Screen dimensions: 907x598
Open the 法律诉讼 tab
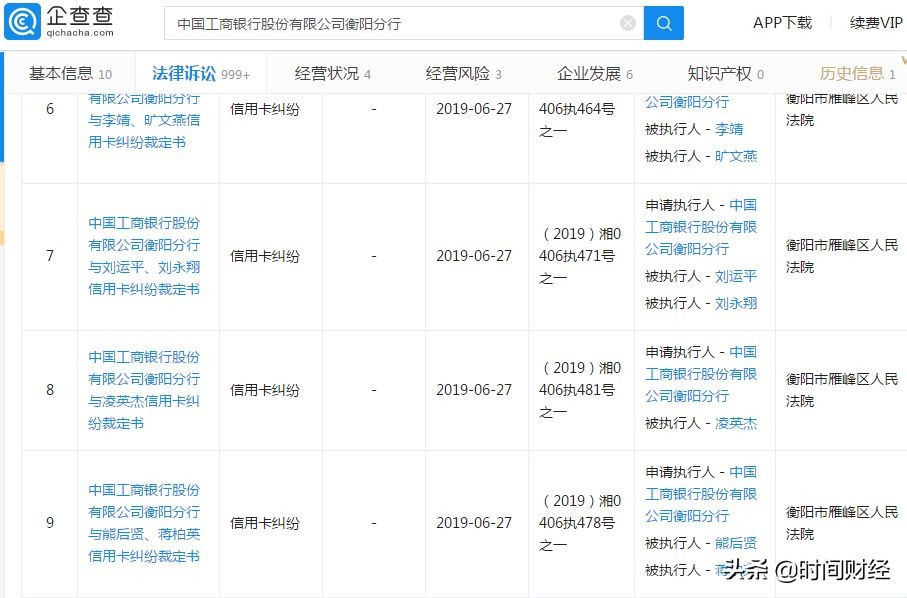(x=179, y=72)
